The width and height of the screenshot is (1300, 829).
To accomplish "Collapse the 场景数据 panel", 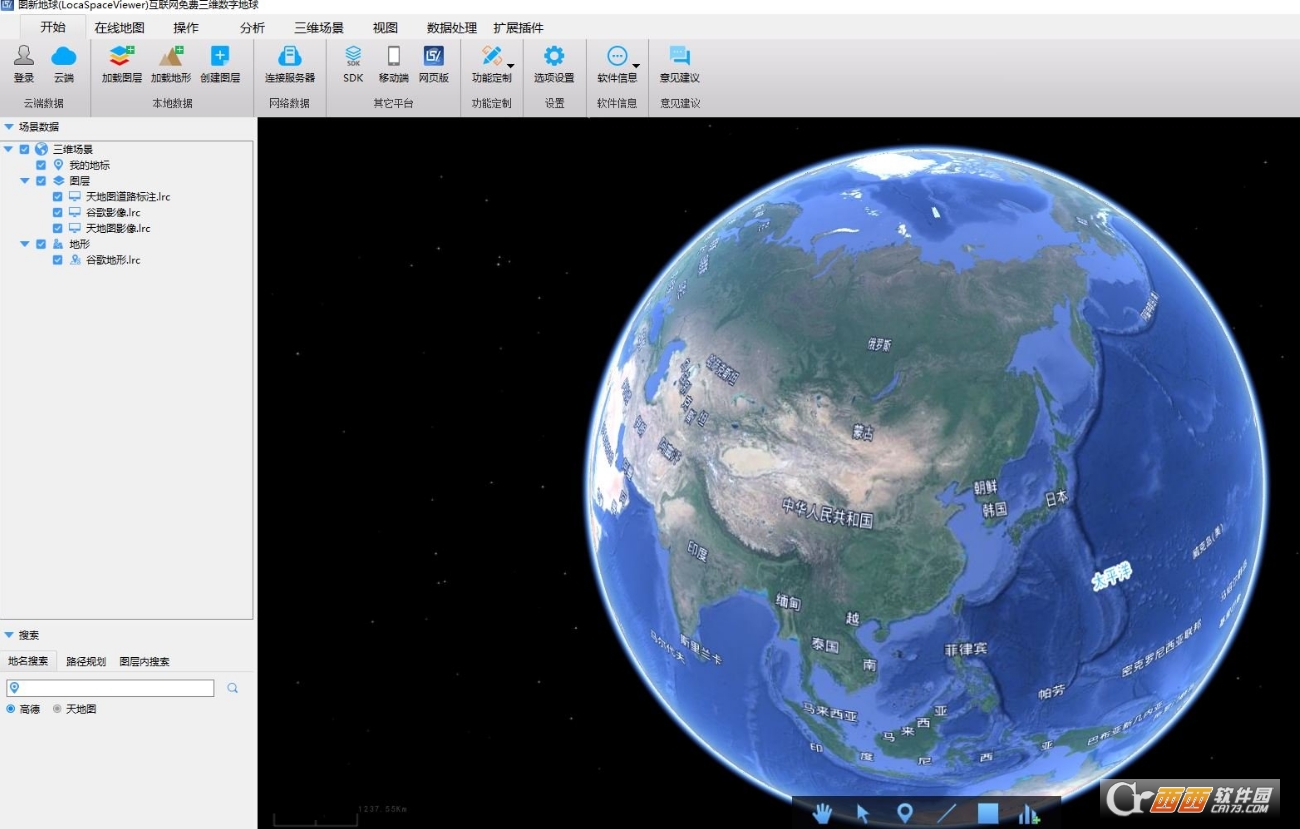I will (9, 127).
